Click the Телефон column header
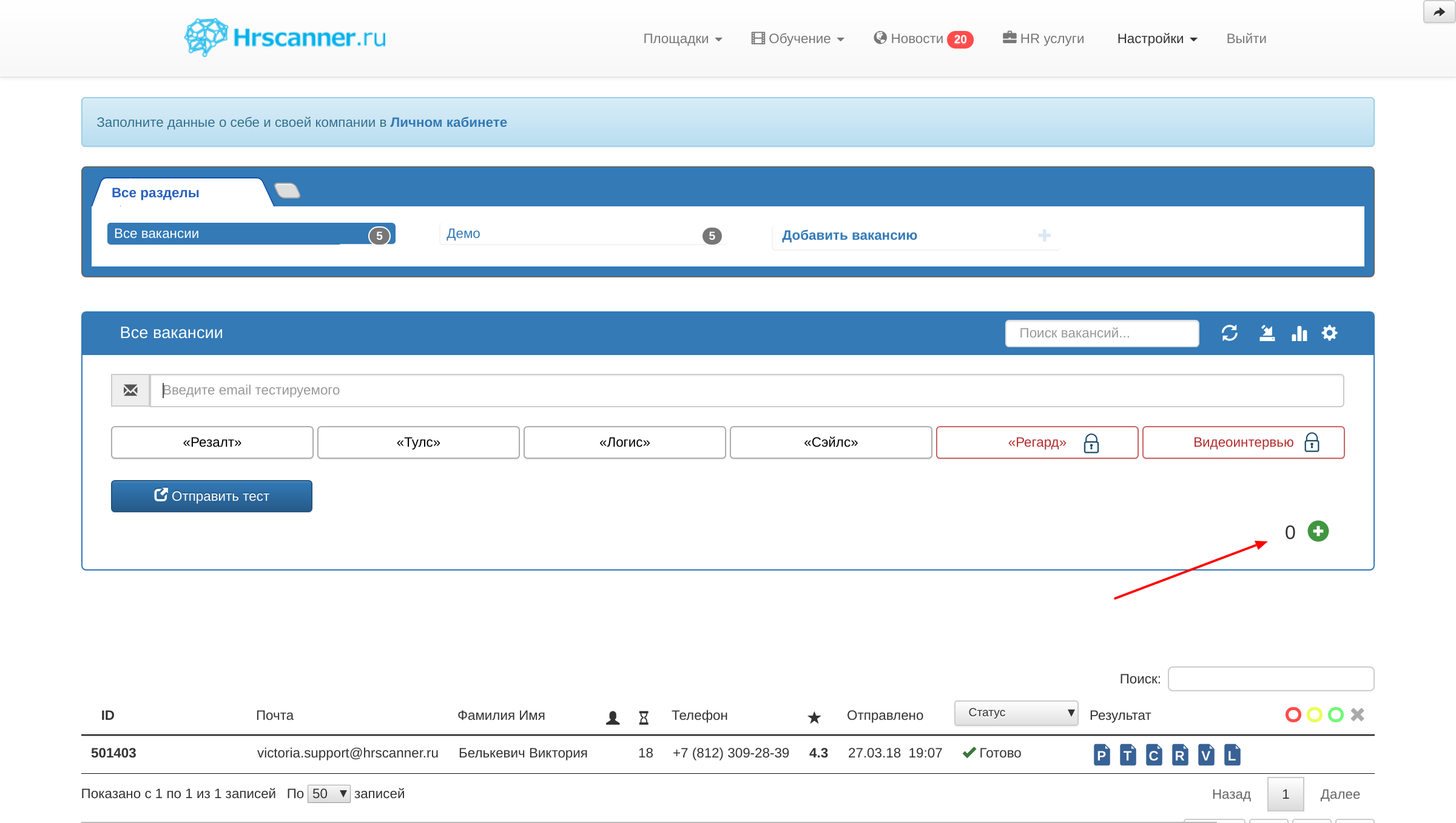This screenshot has height=823, width=1456. click(699, 716)
